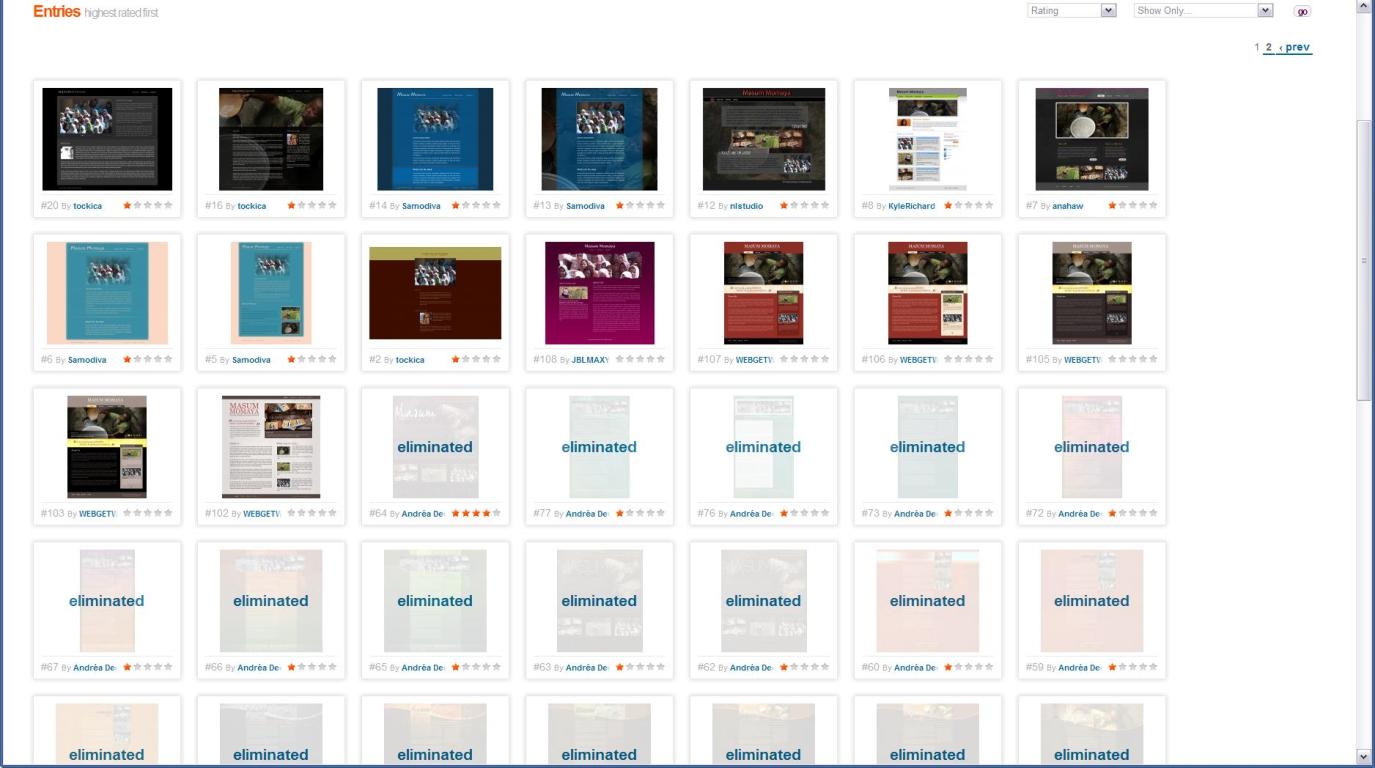
Task: Click the rating stars of entry #13
Action: [x=640, y=205]
